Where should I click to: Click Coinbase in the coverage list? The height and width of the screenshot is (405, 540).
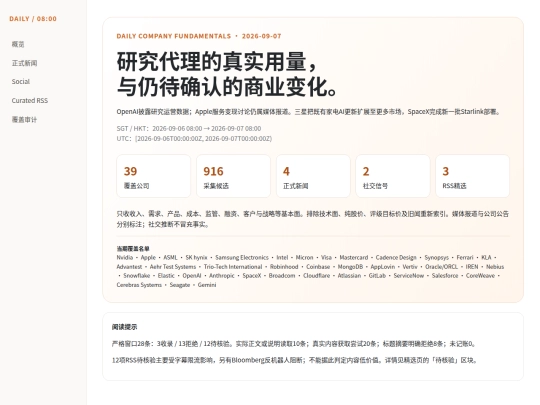[x=318, y=267]
